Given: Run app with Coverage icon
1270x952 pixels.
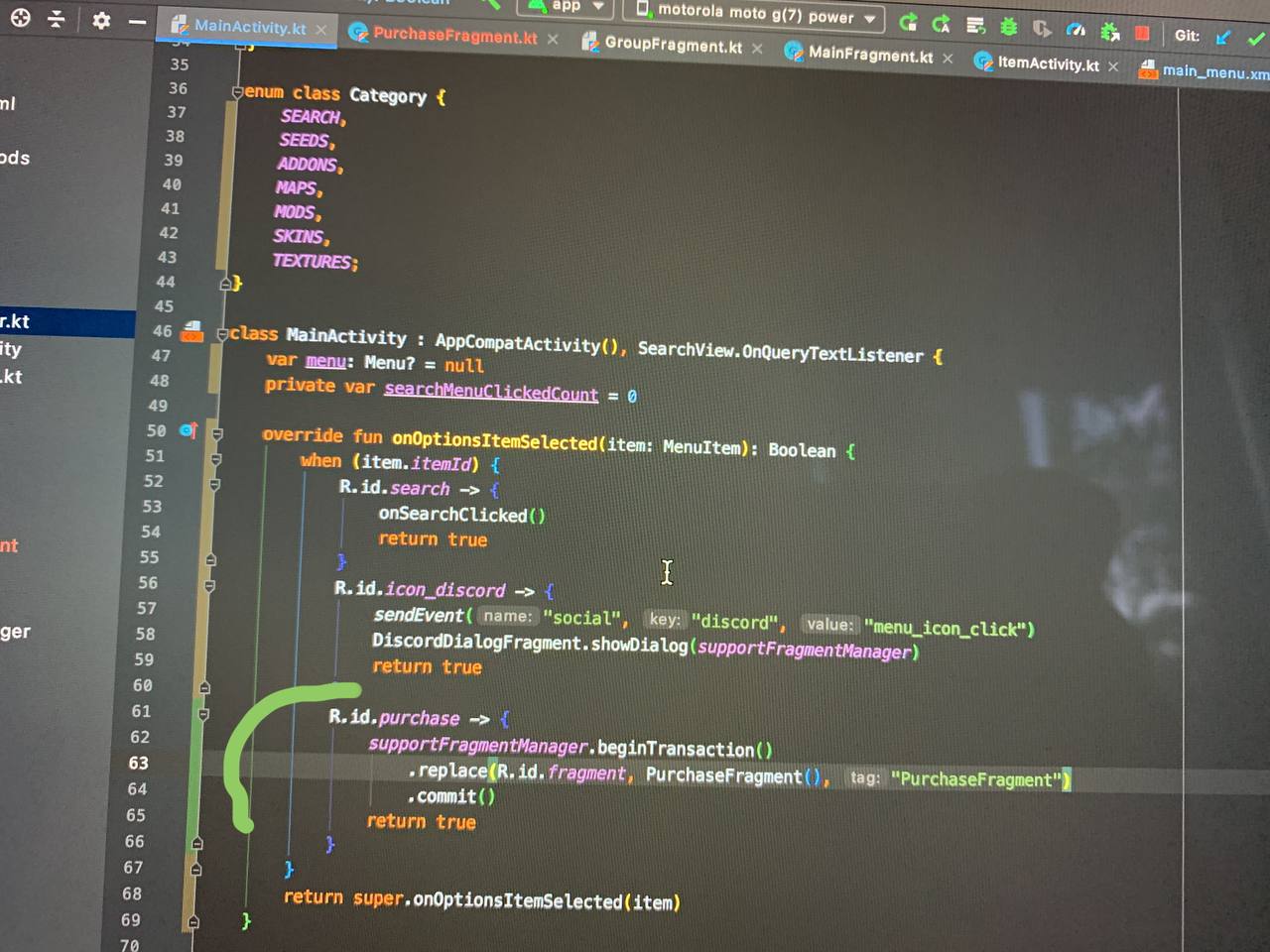Looking at the screenshot, I should (1042, 29).
